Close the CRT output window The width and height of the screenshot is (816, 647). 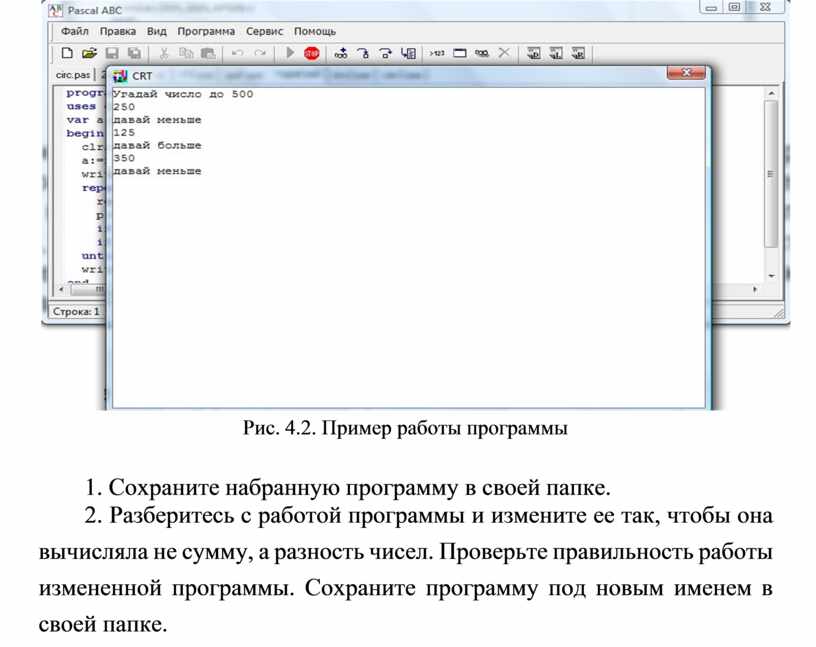pyautogui.click(x=686, y=73)
